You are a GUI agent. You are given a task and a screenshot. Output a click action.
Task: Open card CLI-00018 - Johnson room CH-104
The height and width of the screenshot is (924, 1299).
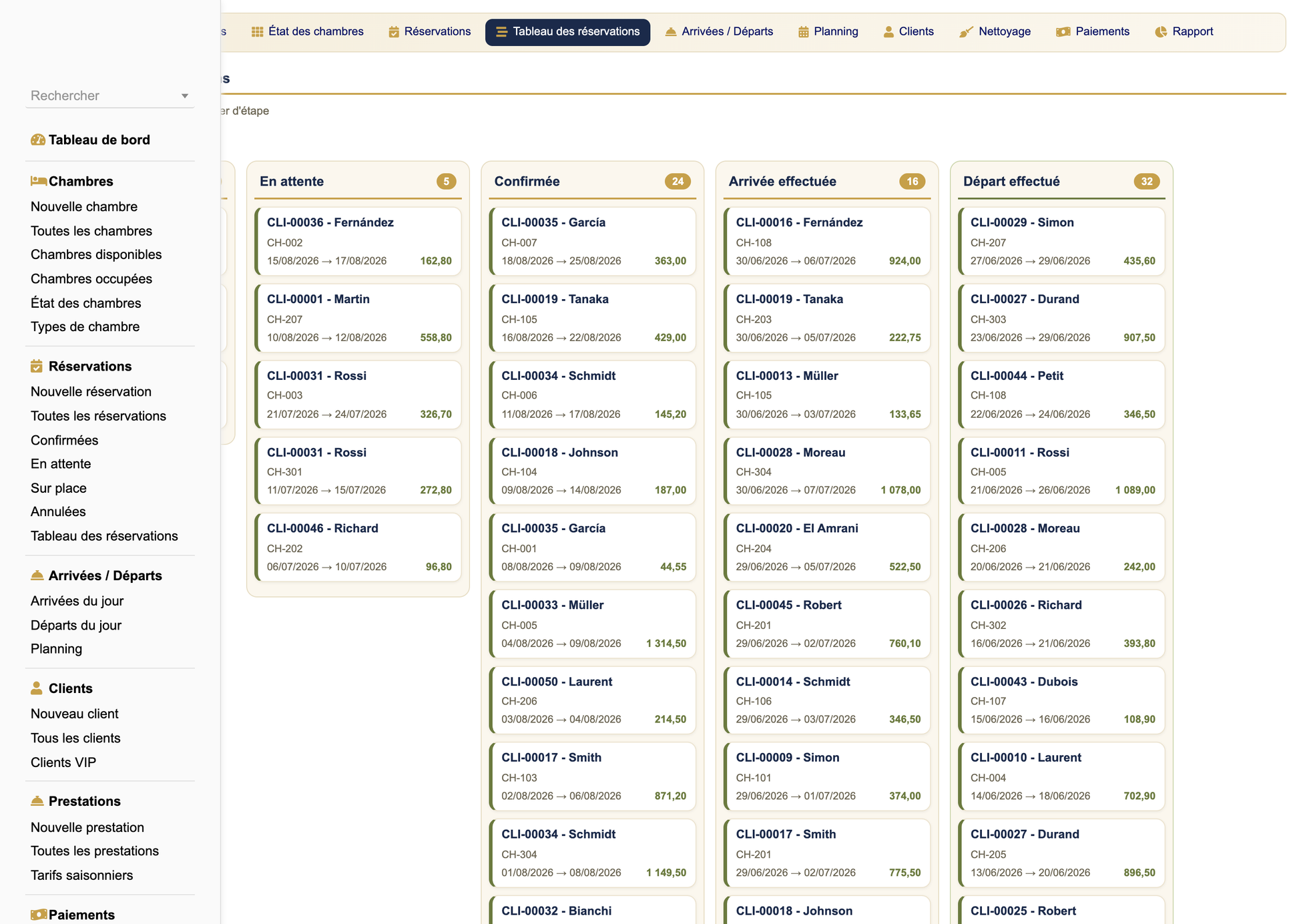pyautogui.click(x=592, y=471)
